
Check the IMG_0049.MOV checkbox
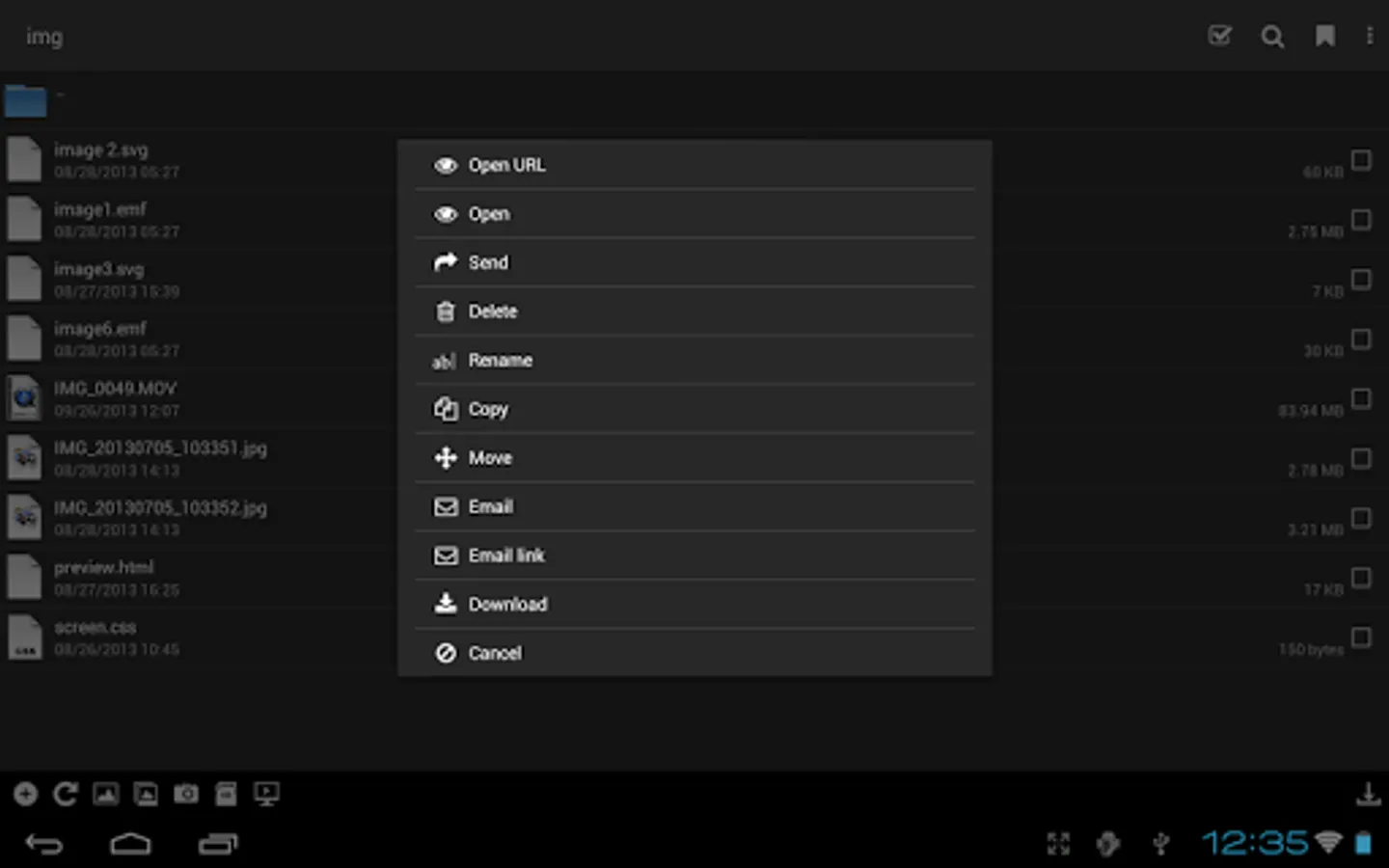tap(1361, 398)
